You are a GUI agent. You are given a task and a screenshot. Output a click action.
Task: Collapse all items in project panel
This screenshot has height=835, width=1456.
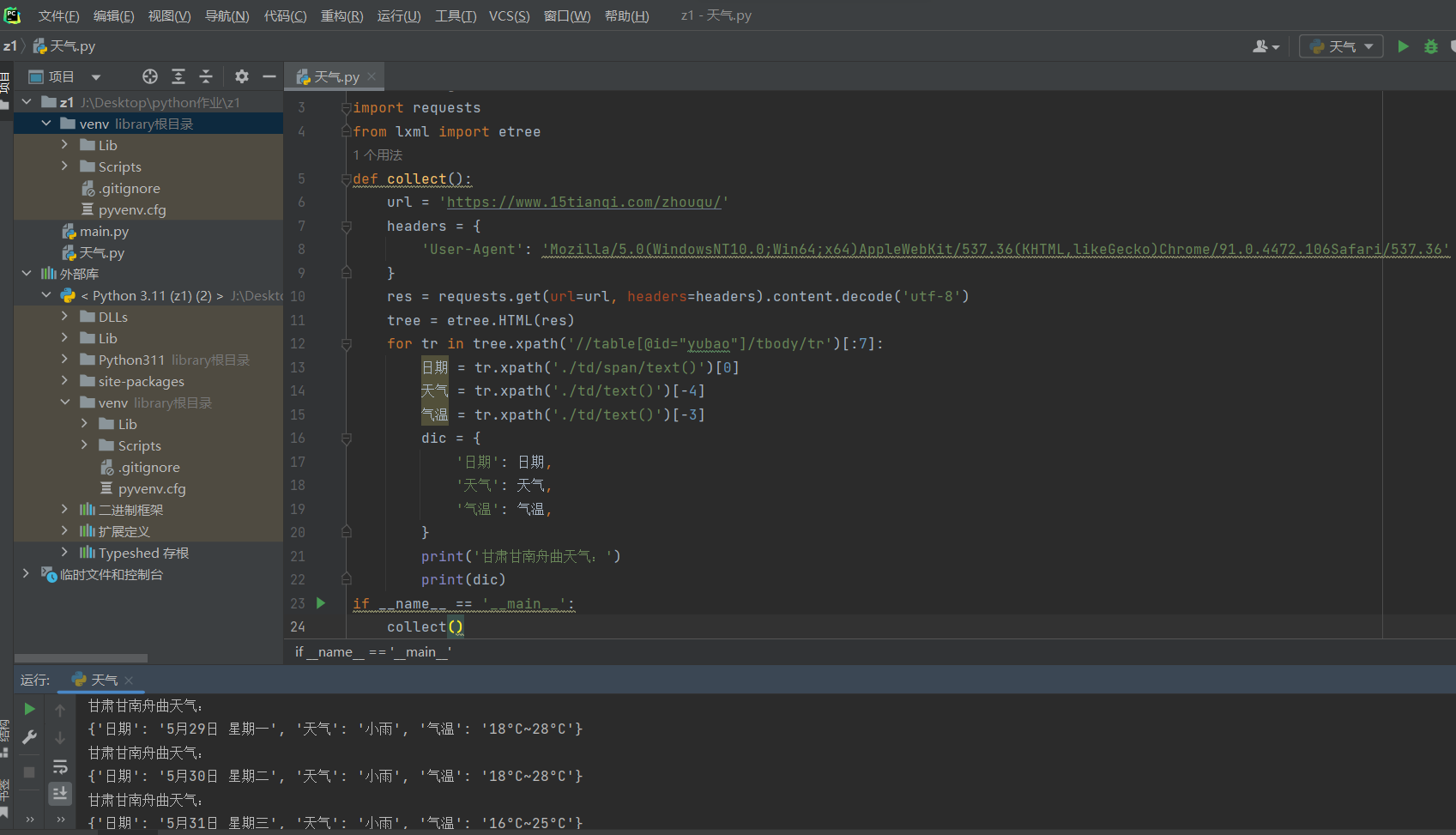[206, 76]
